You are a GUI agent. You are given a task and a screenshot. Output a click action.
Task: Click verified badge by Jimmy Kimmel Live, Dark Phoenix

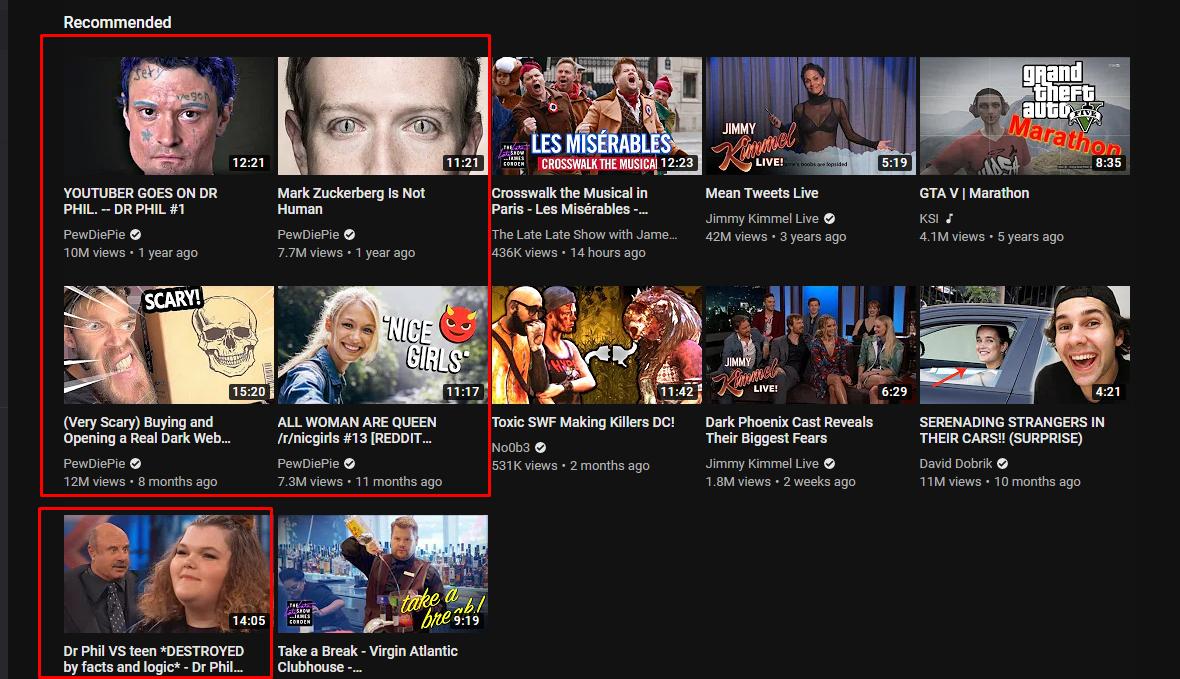829,464
